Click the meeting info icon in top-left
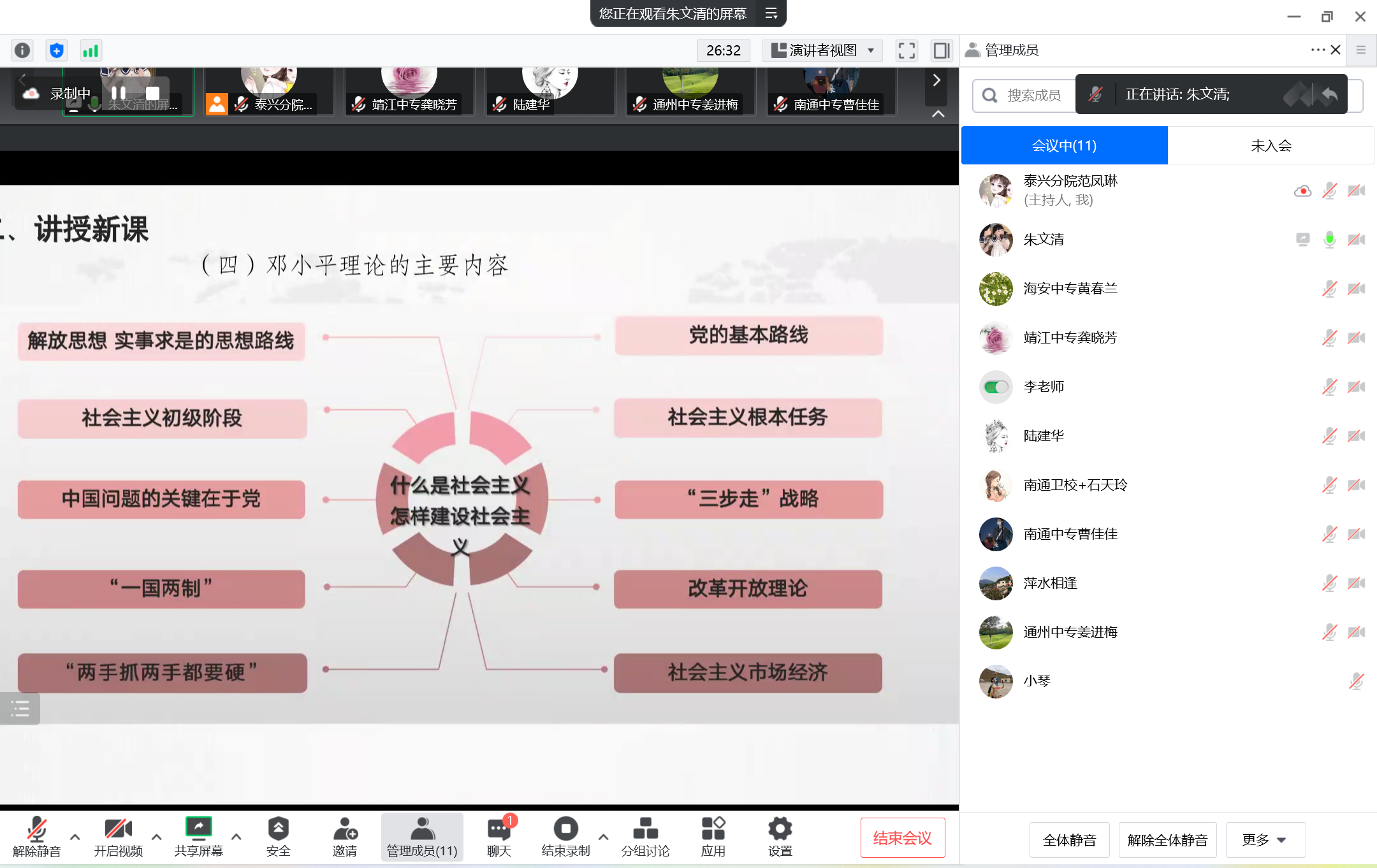 pyautogui.click(x=22, y=50)
